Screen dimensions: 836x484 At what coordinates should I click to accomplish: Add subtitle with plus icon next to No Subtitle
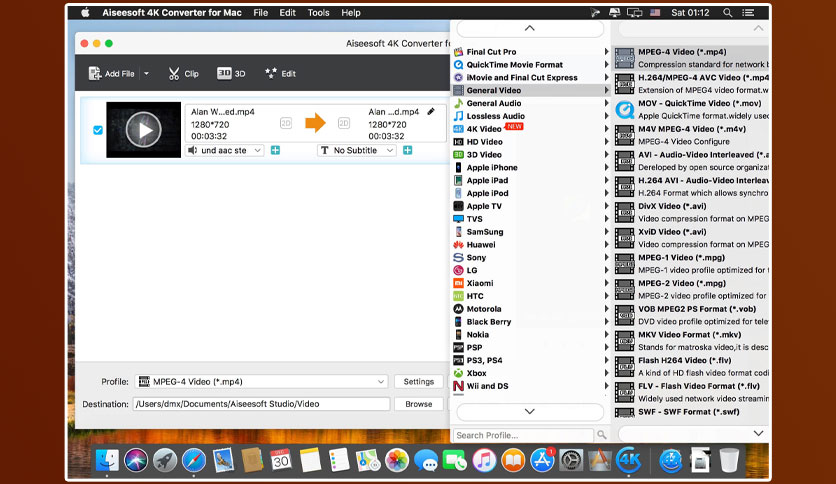(x=407, y=150)
